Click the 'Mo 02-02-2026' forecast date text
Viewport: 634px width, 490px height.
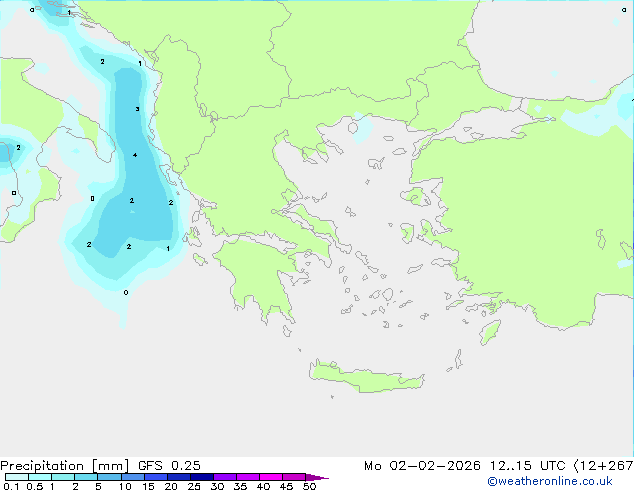(422, 466)
